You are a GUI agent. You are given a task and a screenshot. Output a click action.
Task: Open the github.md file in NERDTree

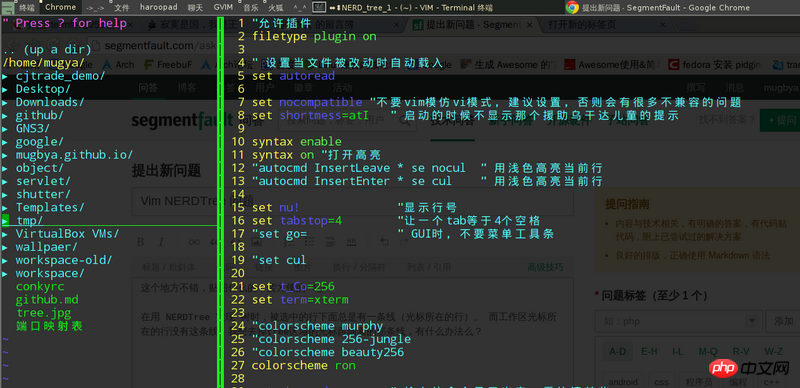coord(47,300)
